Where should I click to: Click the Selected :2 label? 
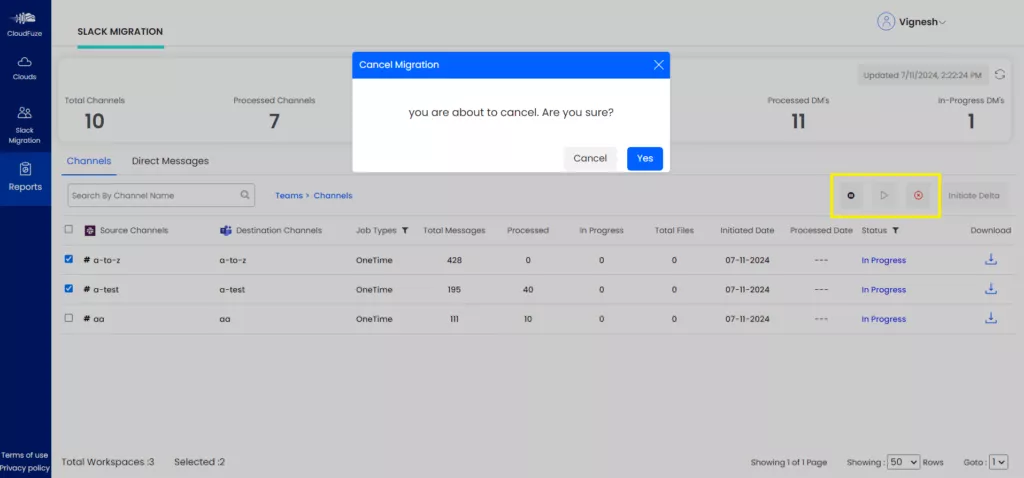[199, 462]
